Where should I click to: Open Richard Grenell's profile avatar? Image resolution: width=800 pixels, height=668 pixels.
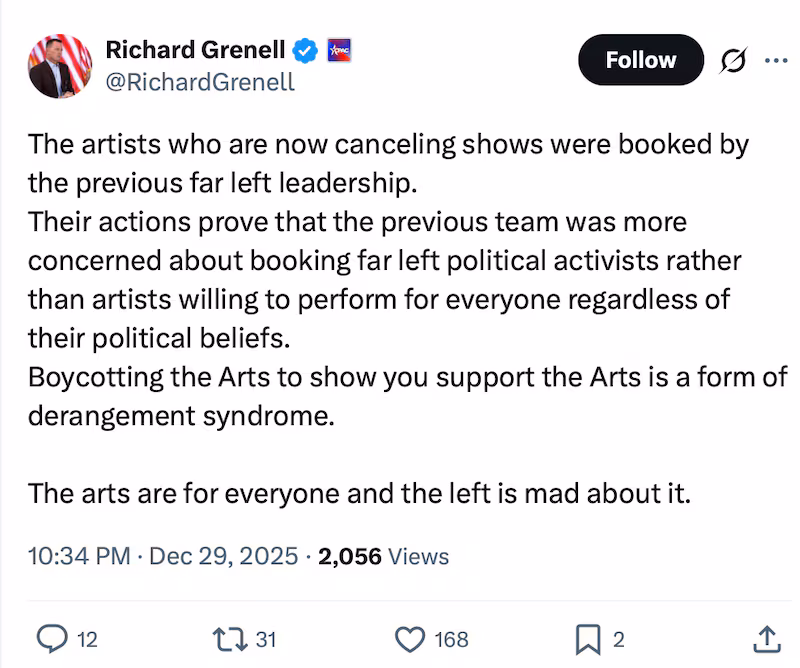(x=57, y=66)
